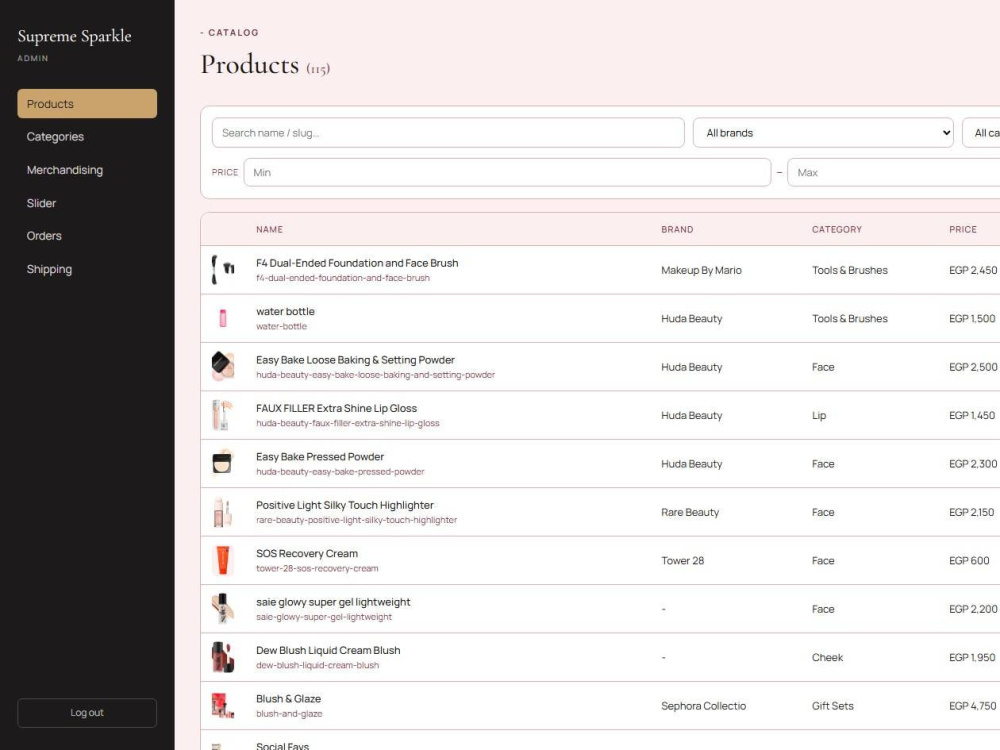
Task: Open the FAUX FILLER Lip Gloss thumbnail
Action: 223,415
